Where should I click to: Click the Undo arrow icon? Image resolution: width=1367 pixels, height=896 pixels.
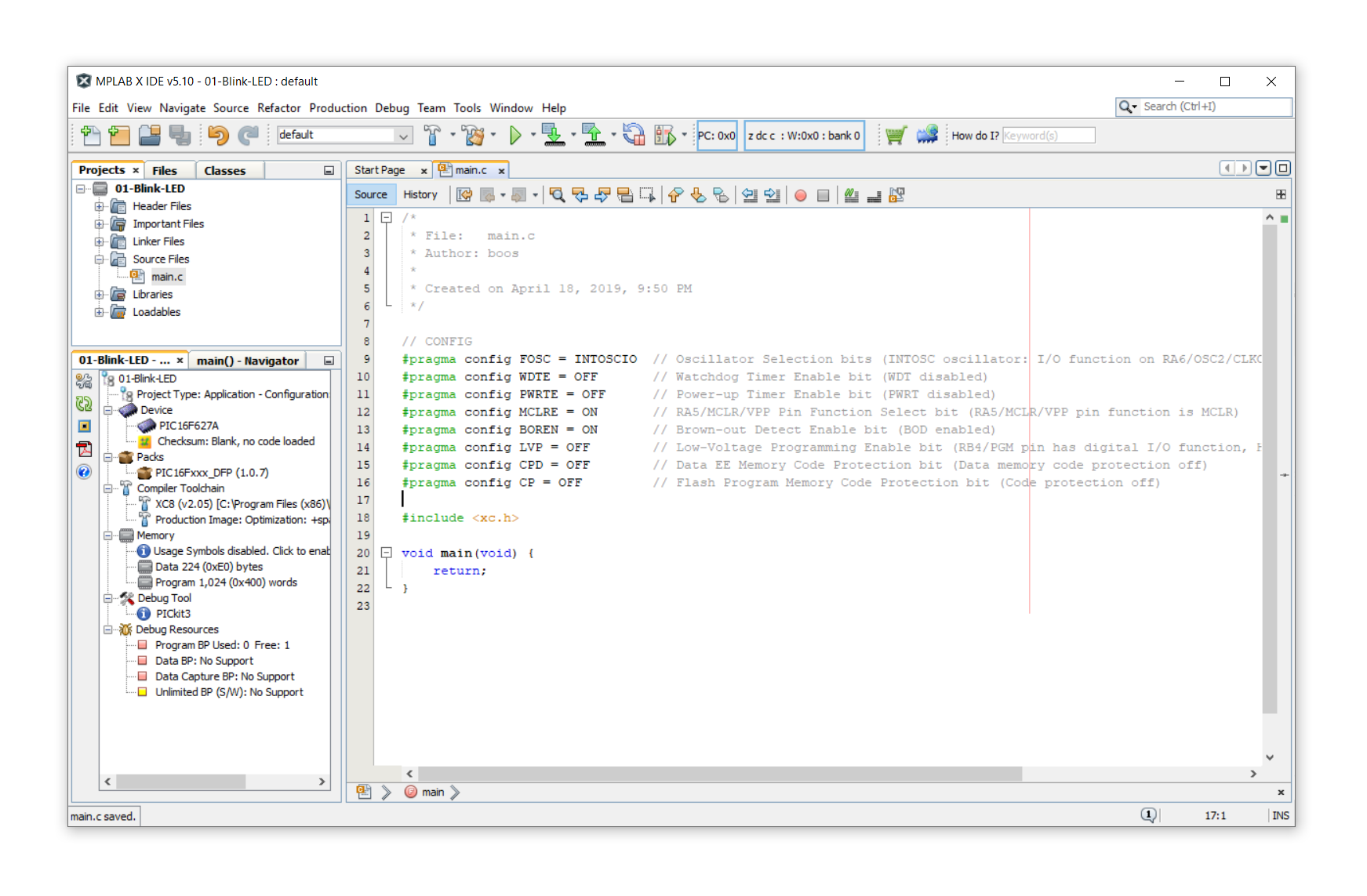[x=217, y=136]
